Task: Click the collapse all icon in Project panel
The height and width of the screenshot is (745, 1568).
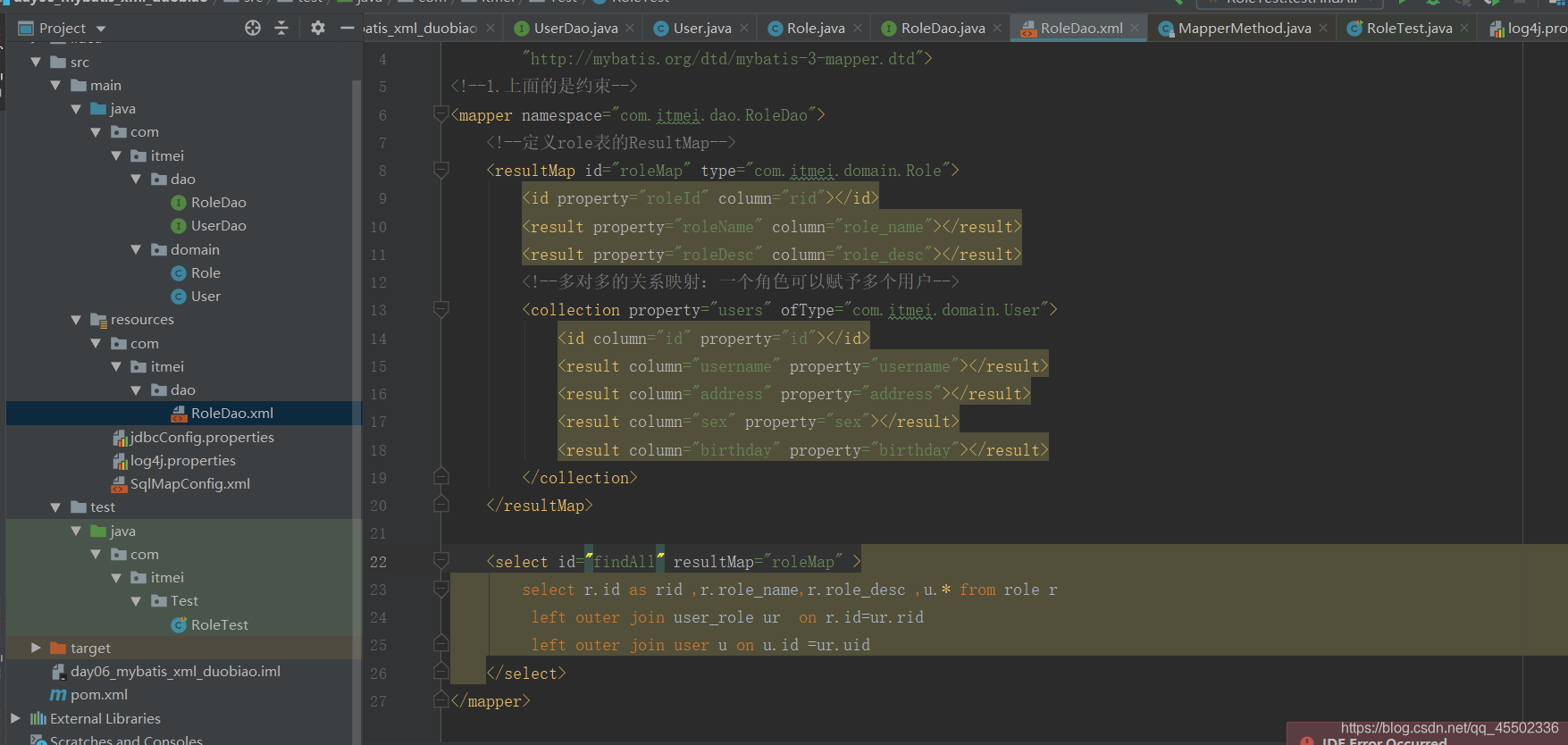Action: pos(281,28)
